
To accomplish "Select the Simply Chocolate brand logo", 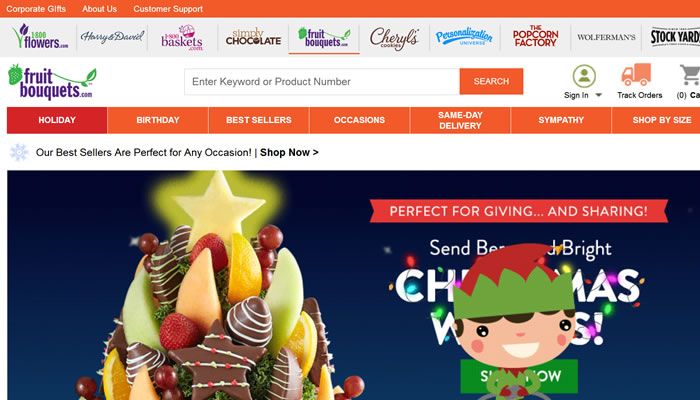I will pyautogui.click(x=253, y=37).
